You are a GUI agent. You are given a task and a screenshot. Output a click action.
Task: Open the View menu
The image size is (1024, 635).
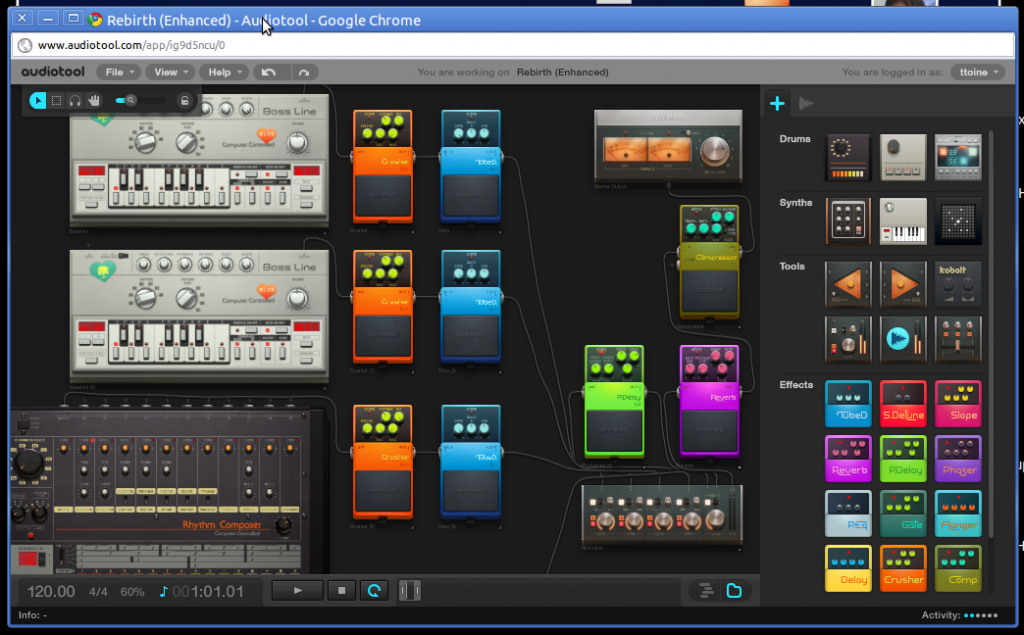[170, 72]
